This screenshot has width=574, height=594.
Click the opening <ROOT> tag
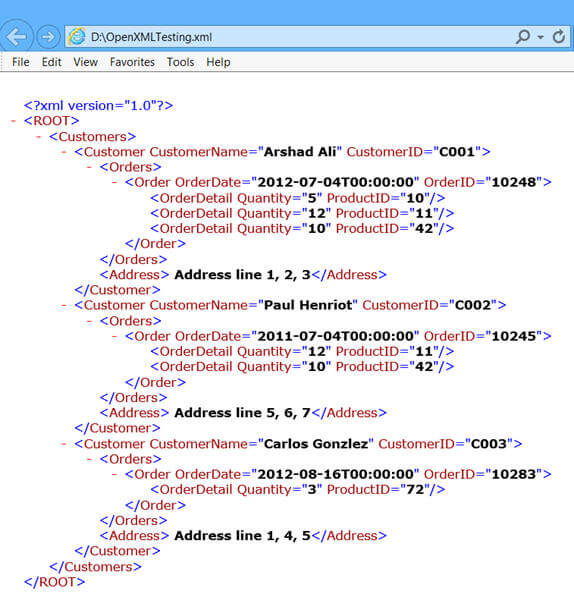[52, 121]
